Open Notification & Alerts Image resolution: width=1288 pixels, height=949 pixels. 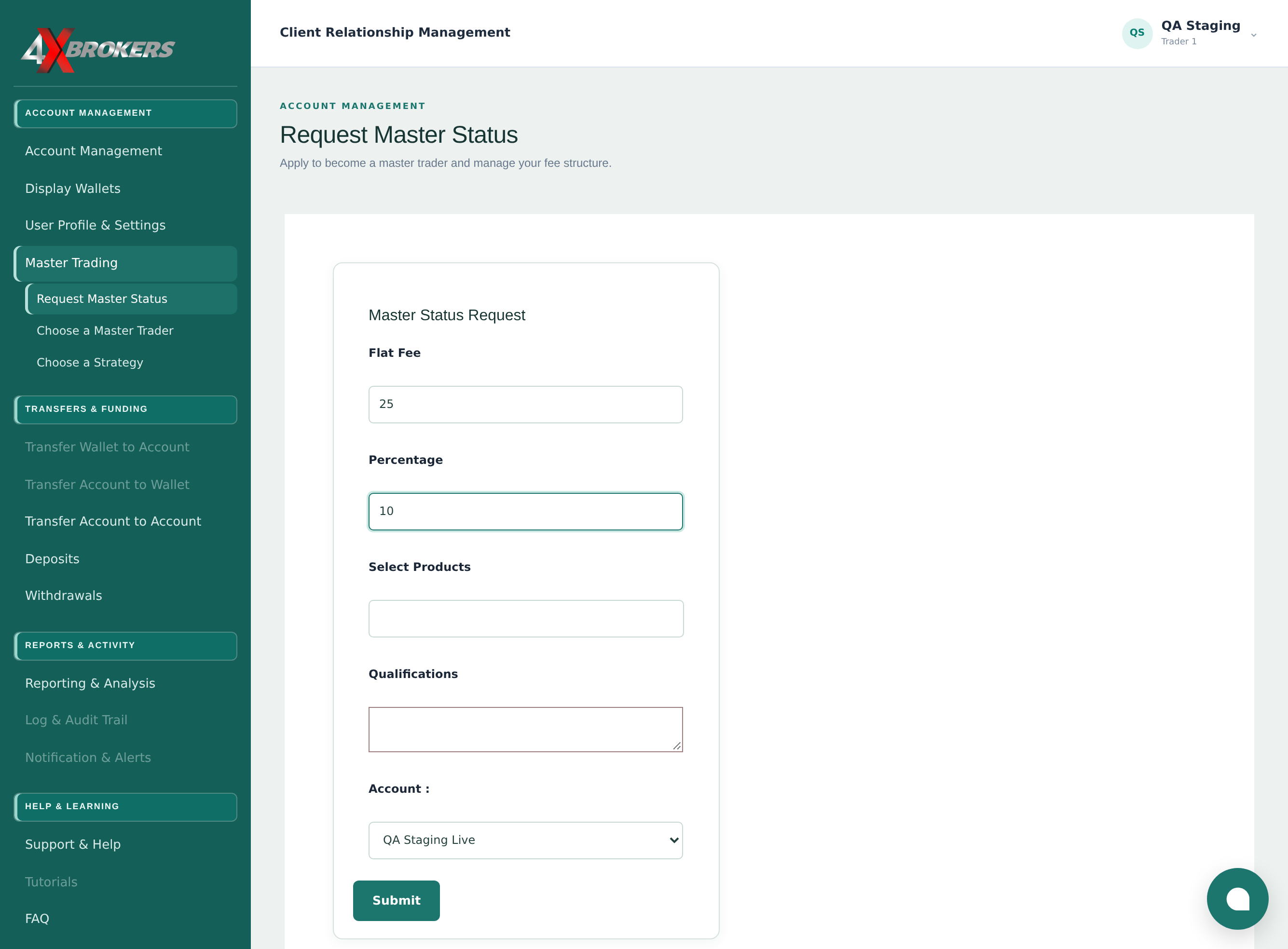click(x=88, y=758)
